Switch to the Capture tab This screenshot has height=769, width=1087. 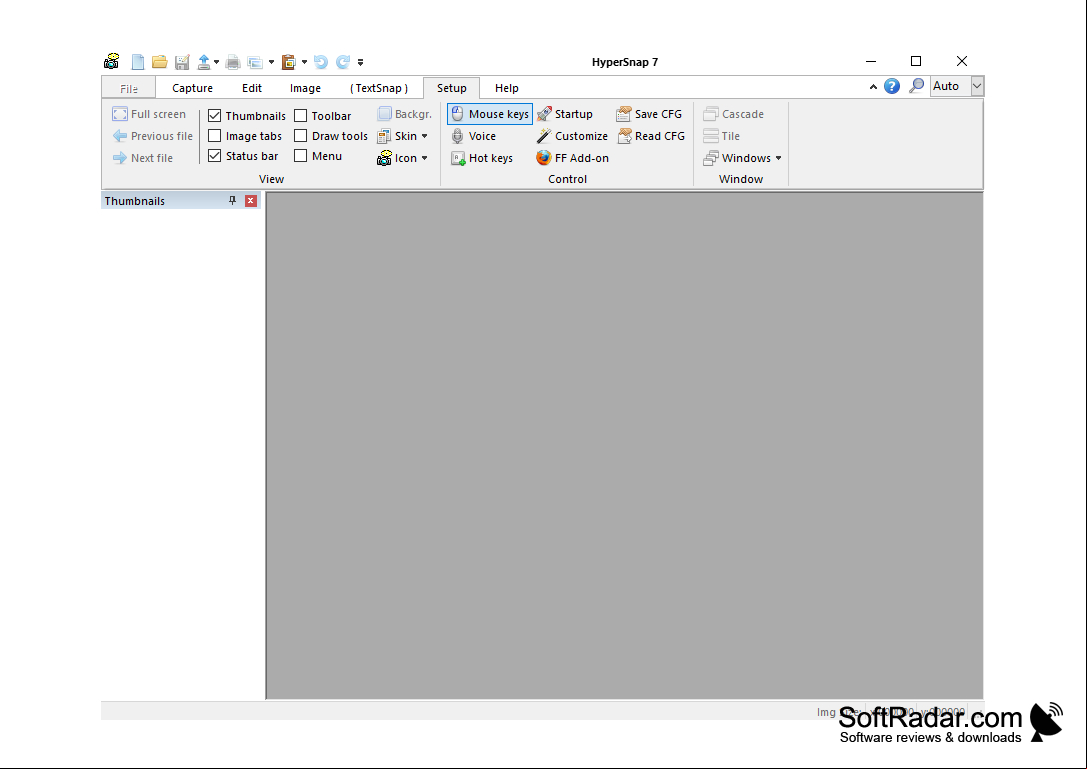click(192, 88)
